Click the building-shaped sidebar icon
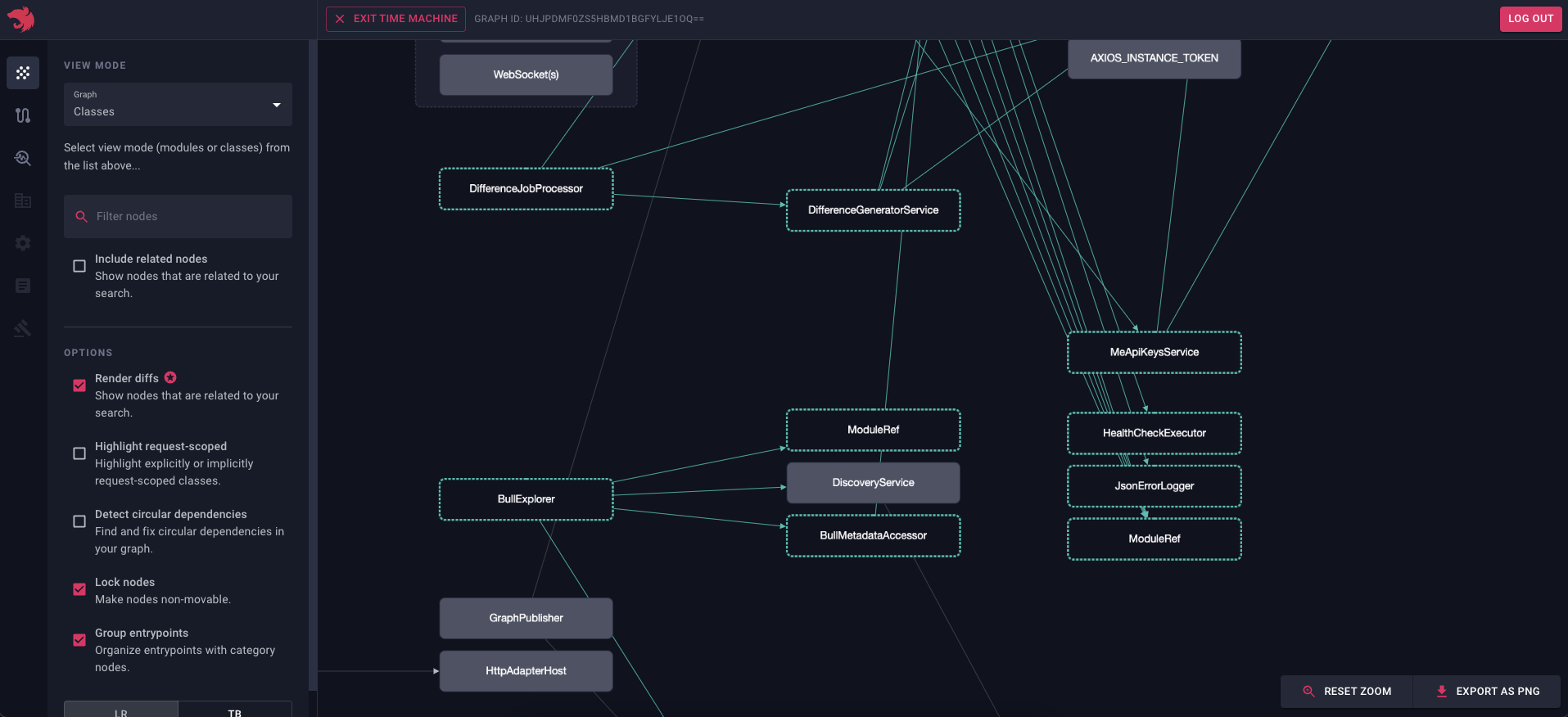 point(23,201)
